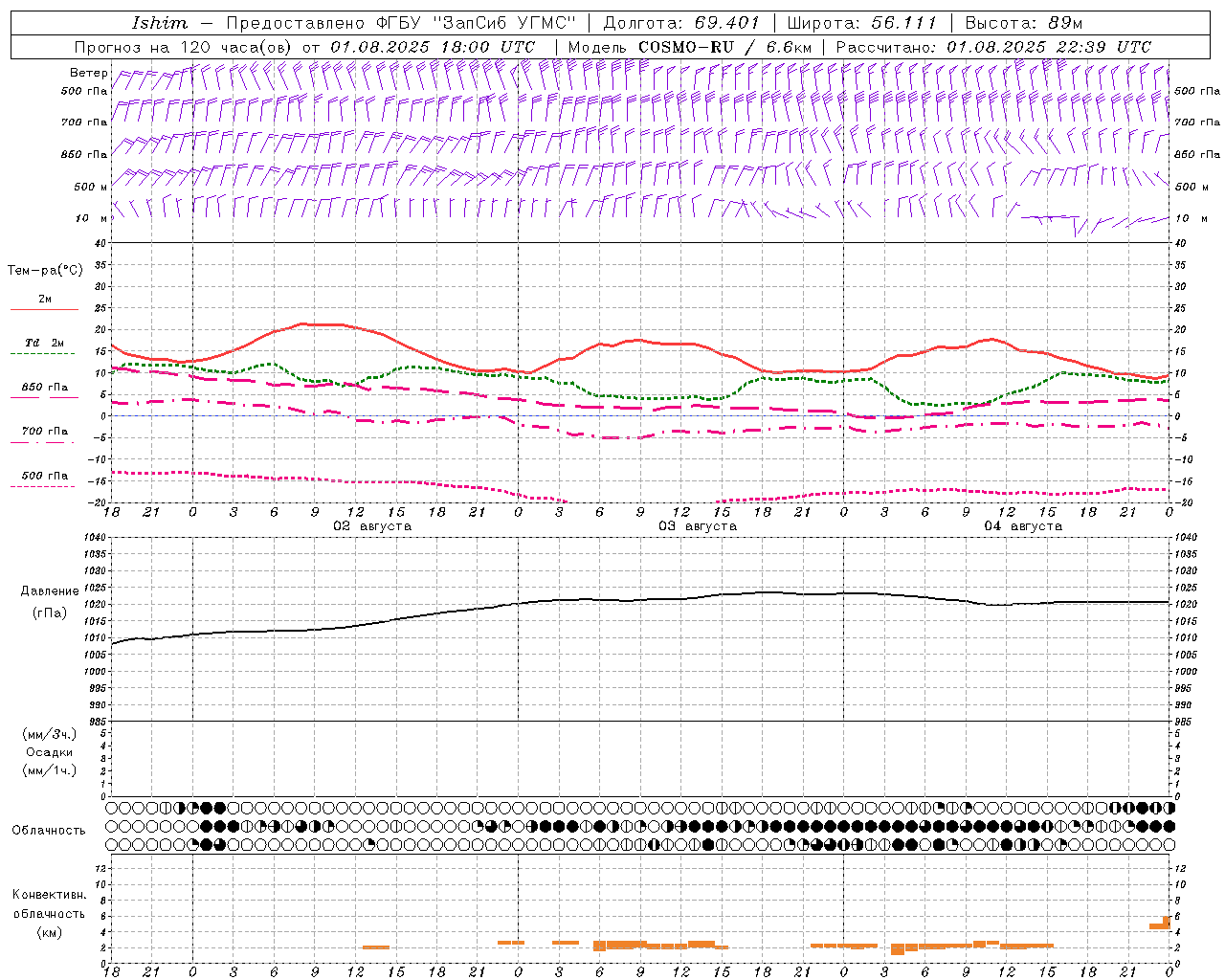Click the "Конвективн." panel label
This screenshot has height=980, width=1225.
point(50,895)
